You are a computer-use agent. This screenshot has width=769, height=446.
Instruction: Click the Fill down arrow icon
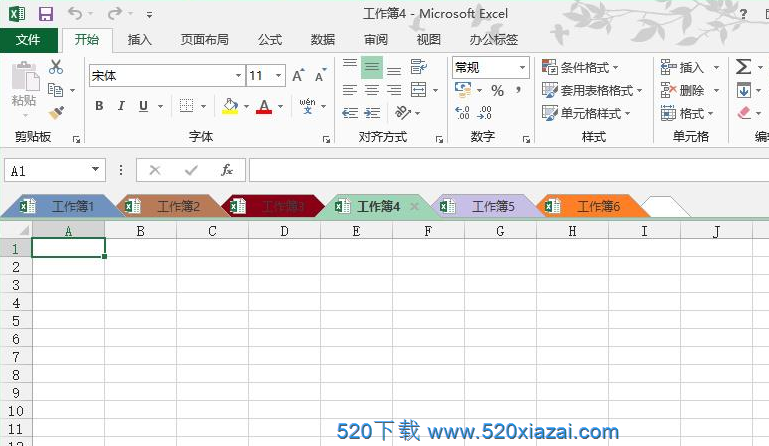point(743,90)
